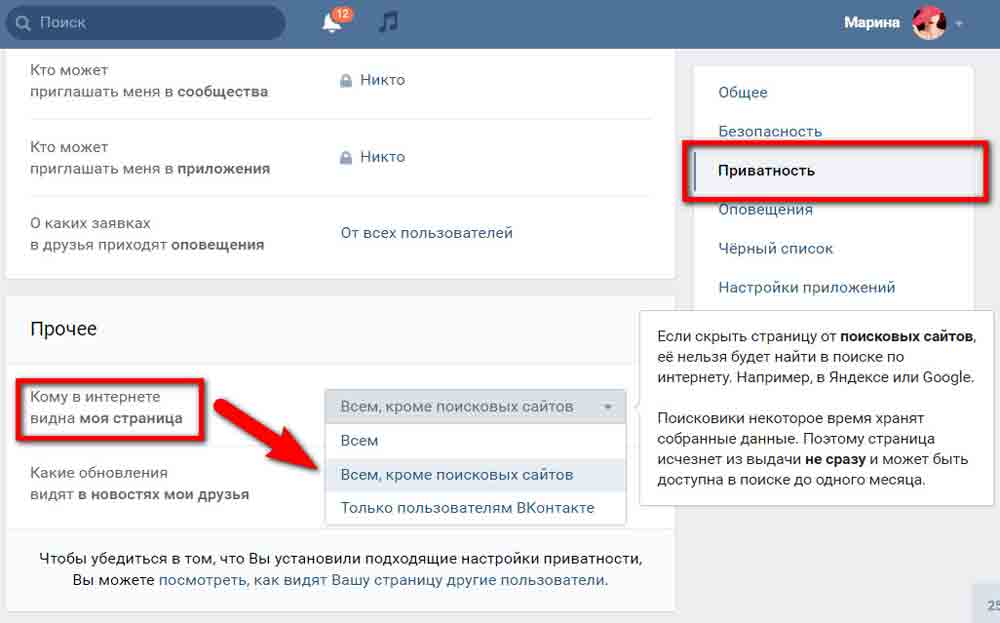Click the search magnifier icon
1000x623 pixels.
click(x=24, y=22)
